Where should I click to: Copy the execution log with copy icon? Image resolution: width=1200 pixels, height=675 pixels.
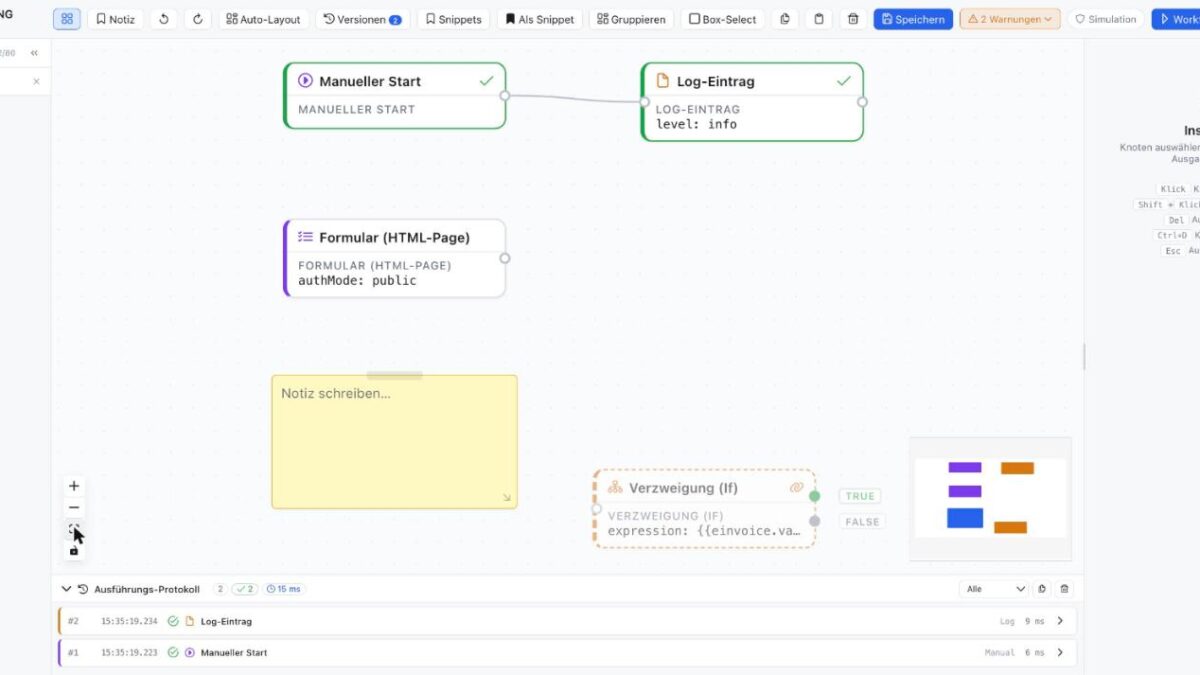pos(1042,589)
